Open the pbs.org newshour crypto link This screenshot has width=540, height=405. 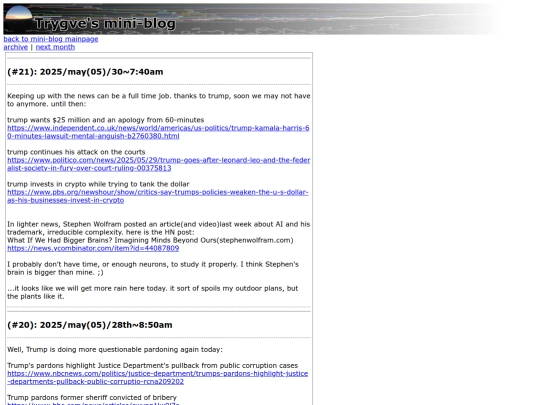click(158, 196)
